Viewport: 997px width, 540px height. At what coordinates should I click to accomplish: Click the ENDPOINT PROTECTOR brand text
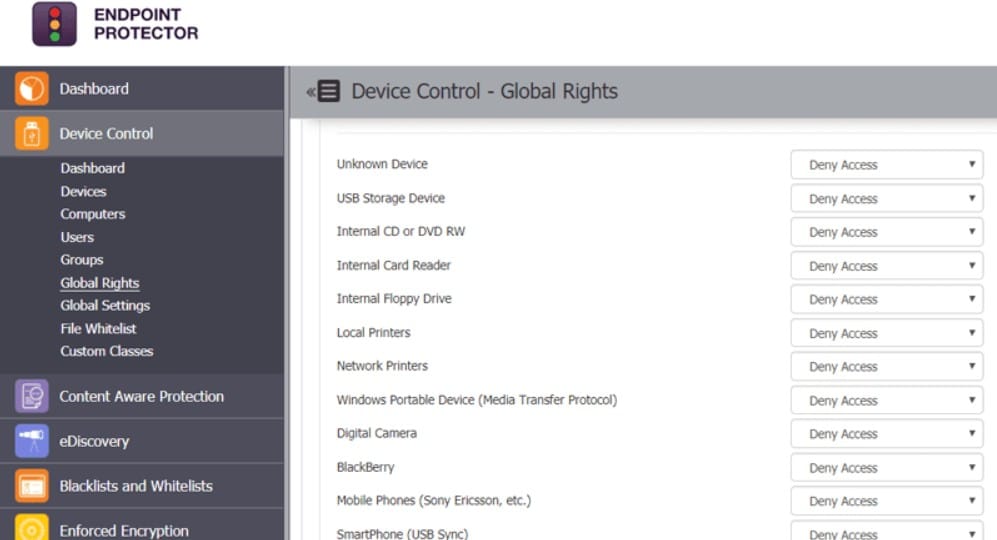point(146,24)
